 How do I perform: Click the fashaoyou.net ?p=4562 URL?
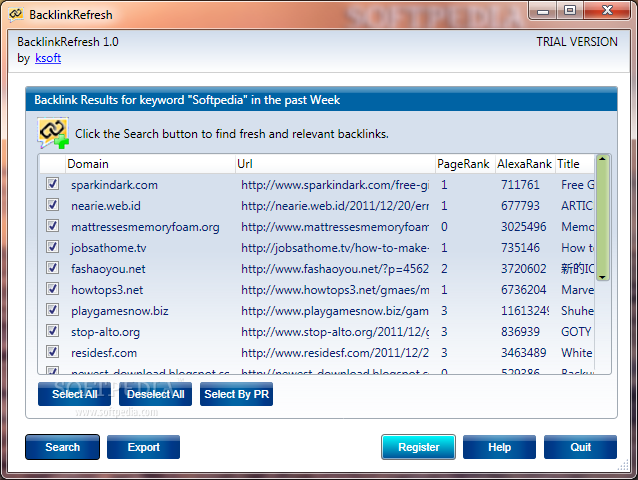[x=335, y=269]
